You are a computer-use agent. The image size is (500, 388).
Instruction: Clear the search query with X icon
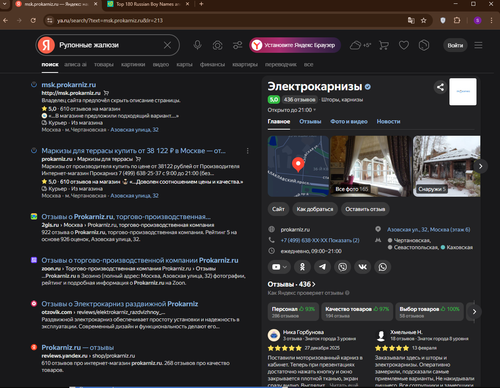coord(167,45)
